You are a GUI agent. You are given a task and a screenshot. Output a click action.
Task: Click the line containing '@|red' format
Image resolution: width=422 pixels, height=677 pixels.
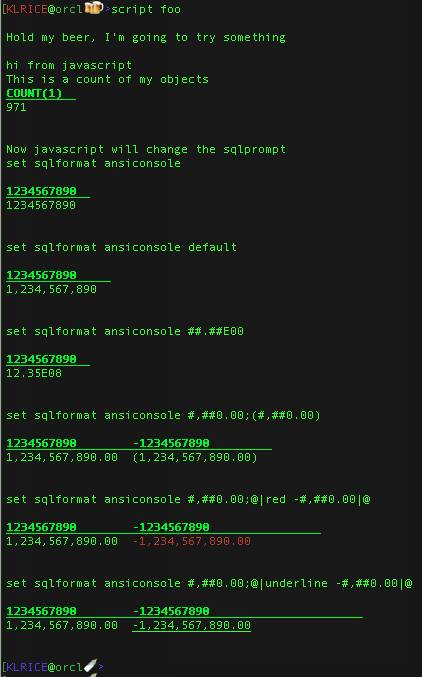[x=188, y=500]
